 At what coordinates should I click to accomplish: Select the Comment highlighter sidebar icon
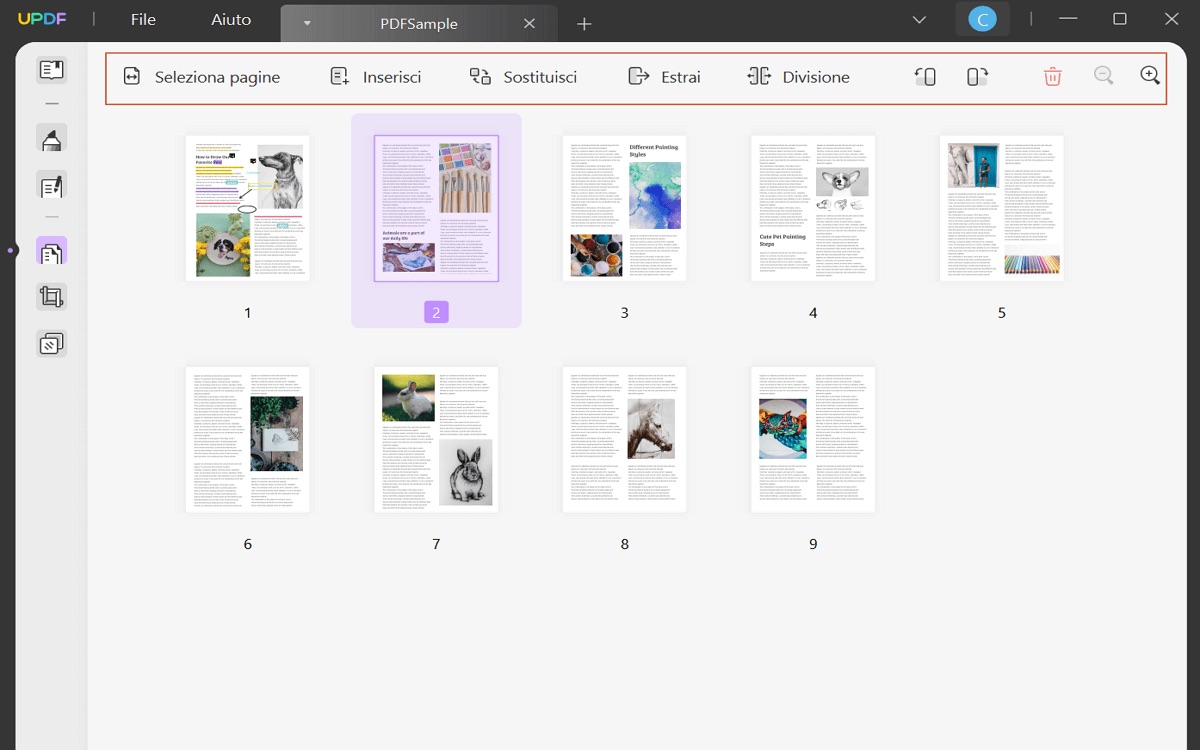[x=51, y=139]
